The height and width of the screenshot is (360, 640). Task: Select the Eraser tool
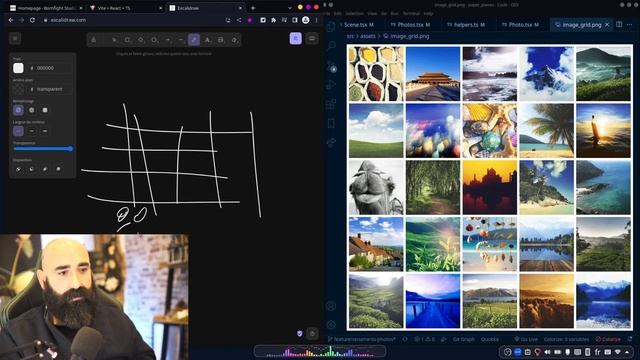(234, 40)
